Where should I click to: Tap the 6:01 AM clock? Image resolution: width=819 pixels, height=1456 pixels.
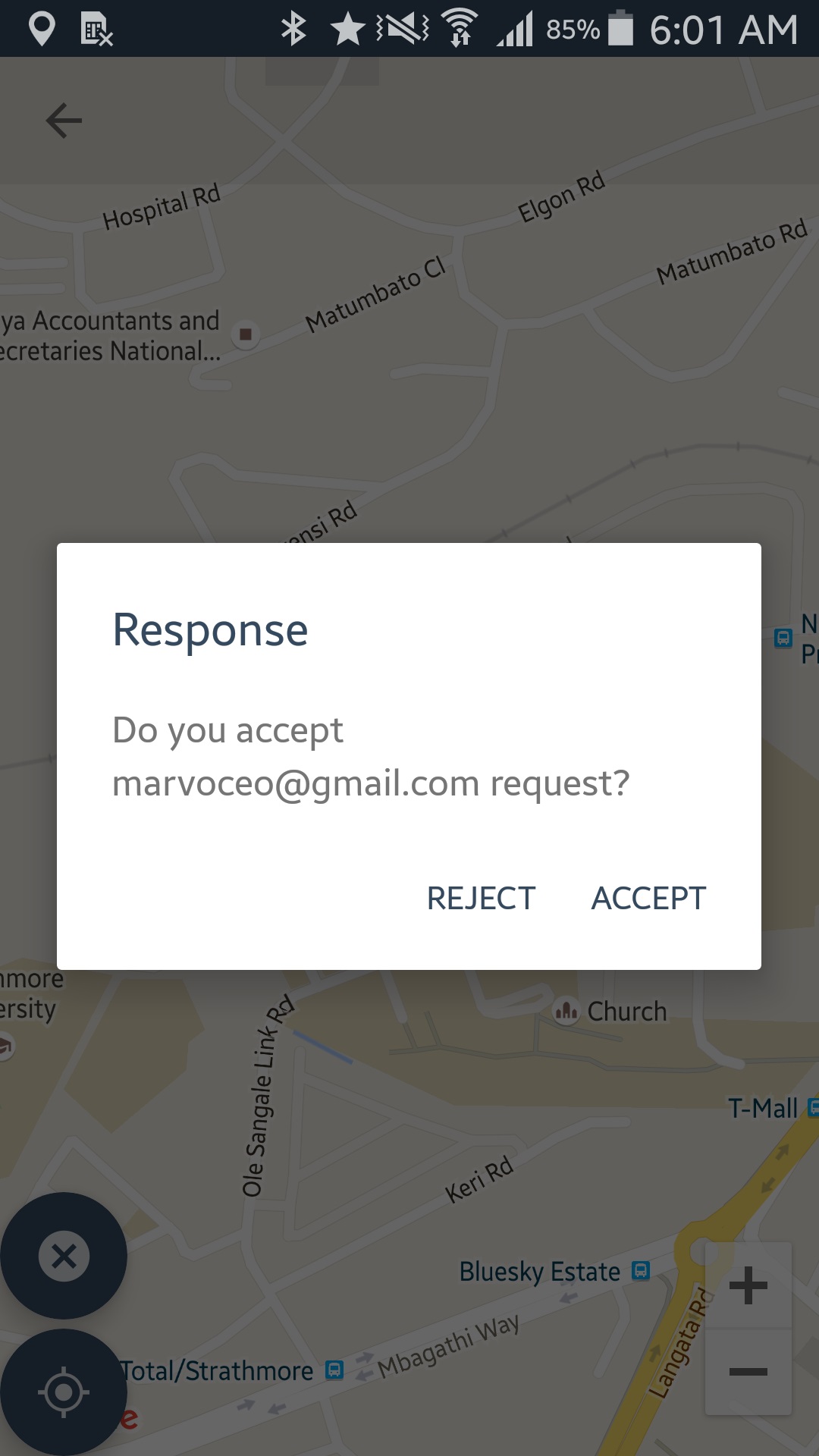click(723, 30)
